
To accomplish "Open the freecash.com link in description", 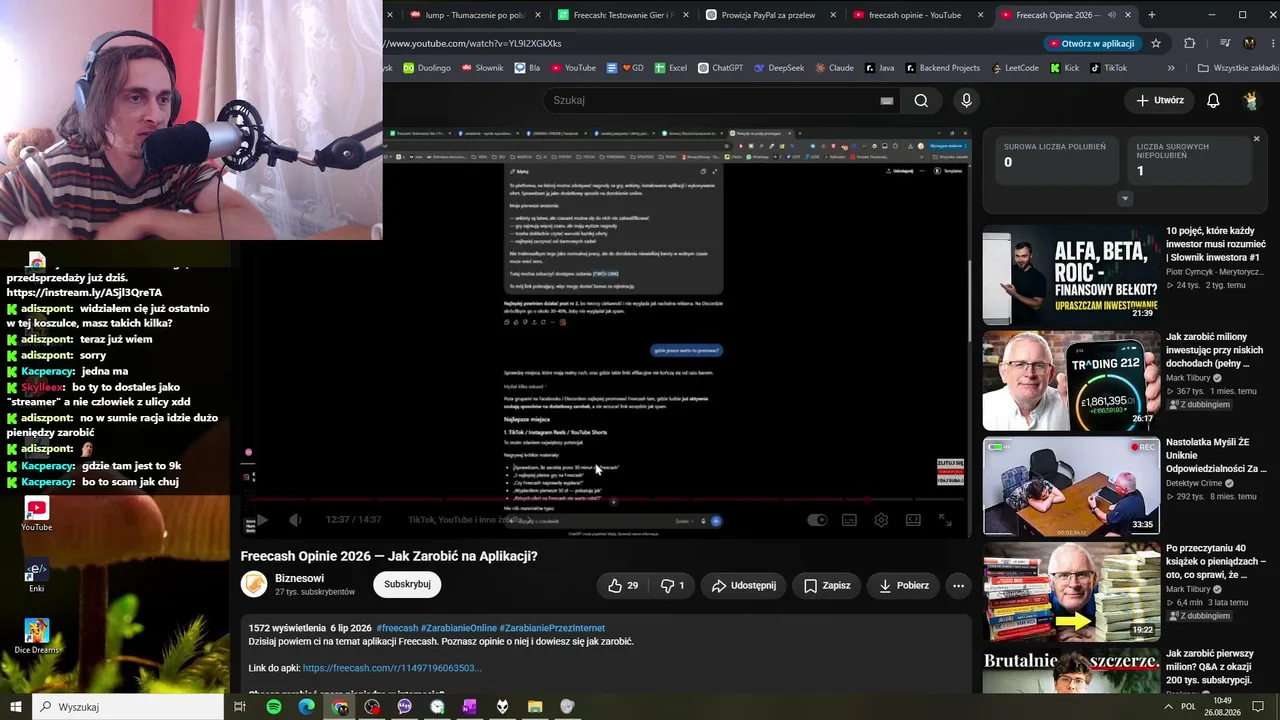I will click(392, 668).
